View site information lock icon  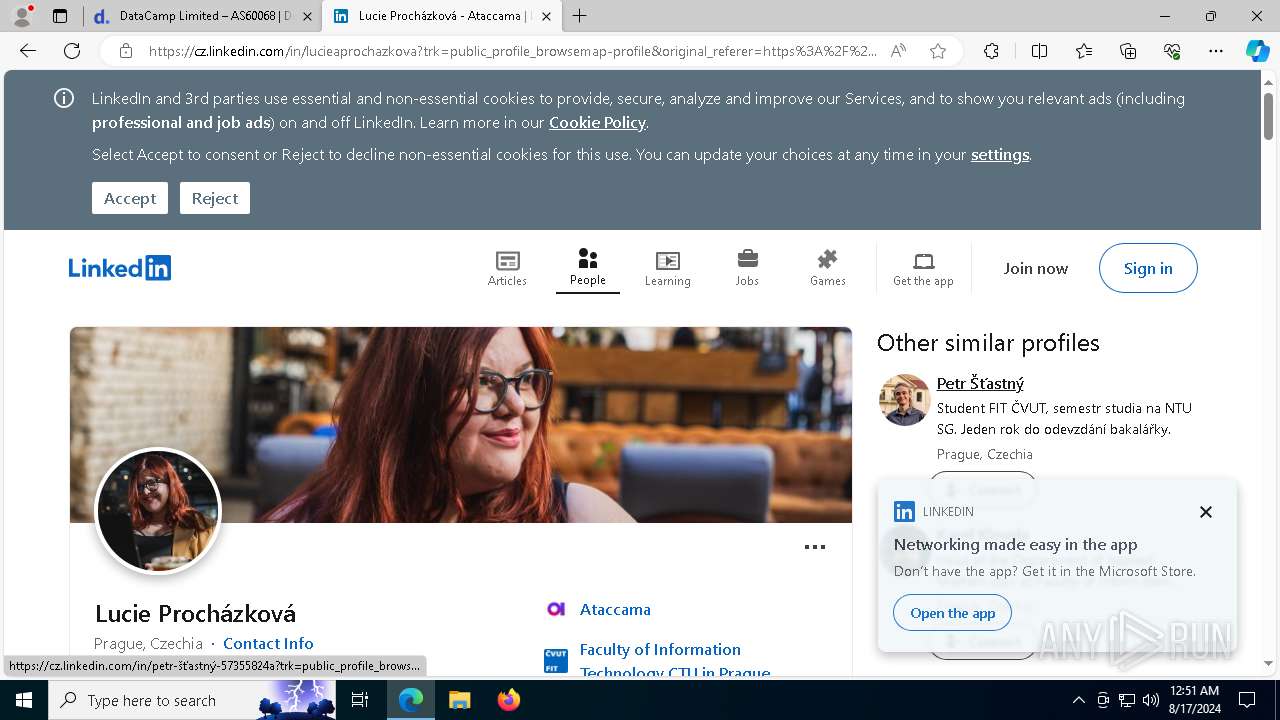(x=125, y=51)
